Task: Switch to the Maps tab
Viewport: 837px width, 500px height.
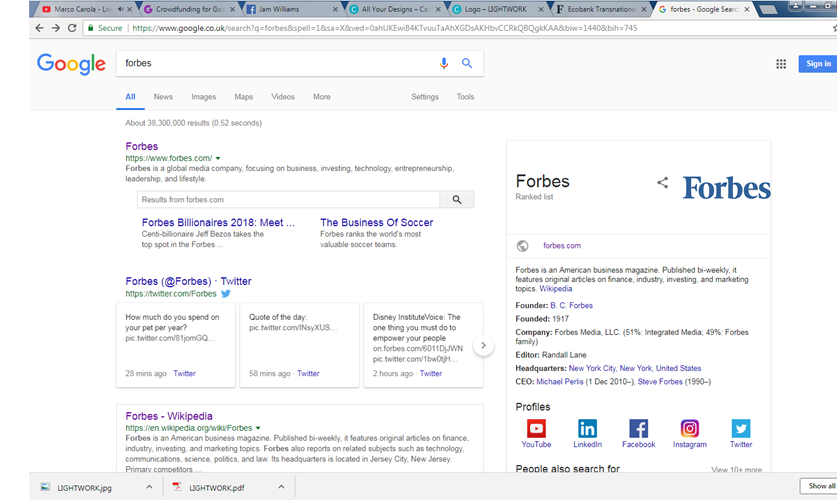Action: pyautogui.click(x=243, y=97)
